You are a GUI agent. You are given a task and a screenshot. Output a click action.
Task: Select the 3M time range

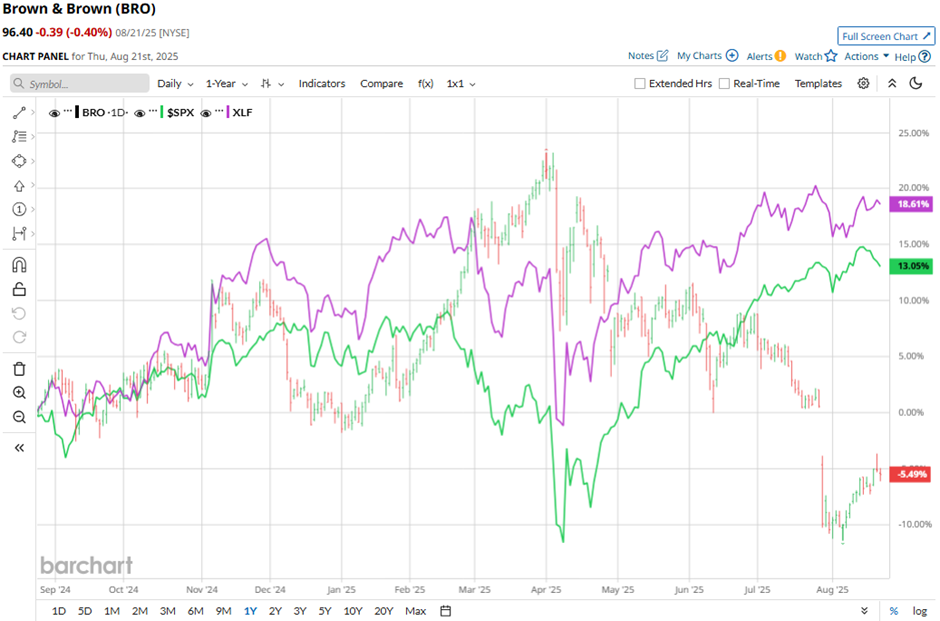[168, 611]
